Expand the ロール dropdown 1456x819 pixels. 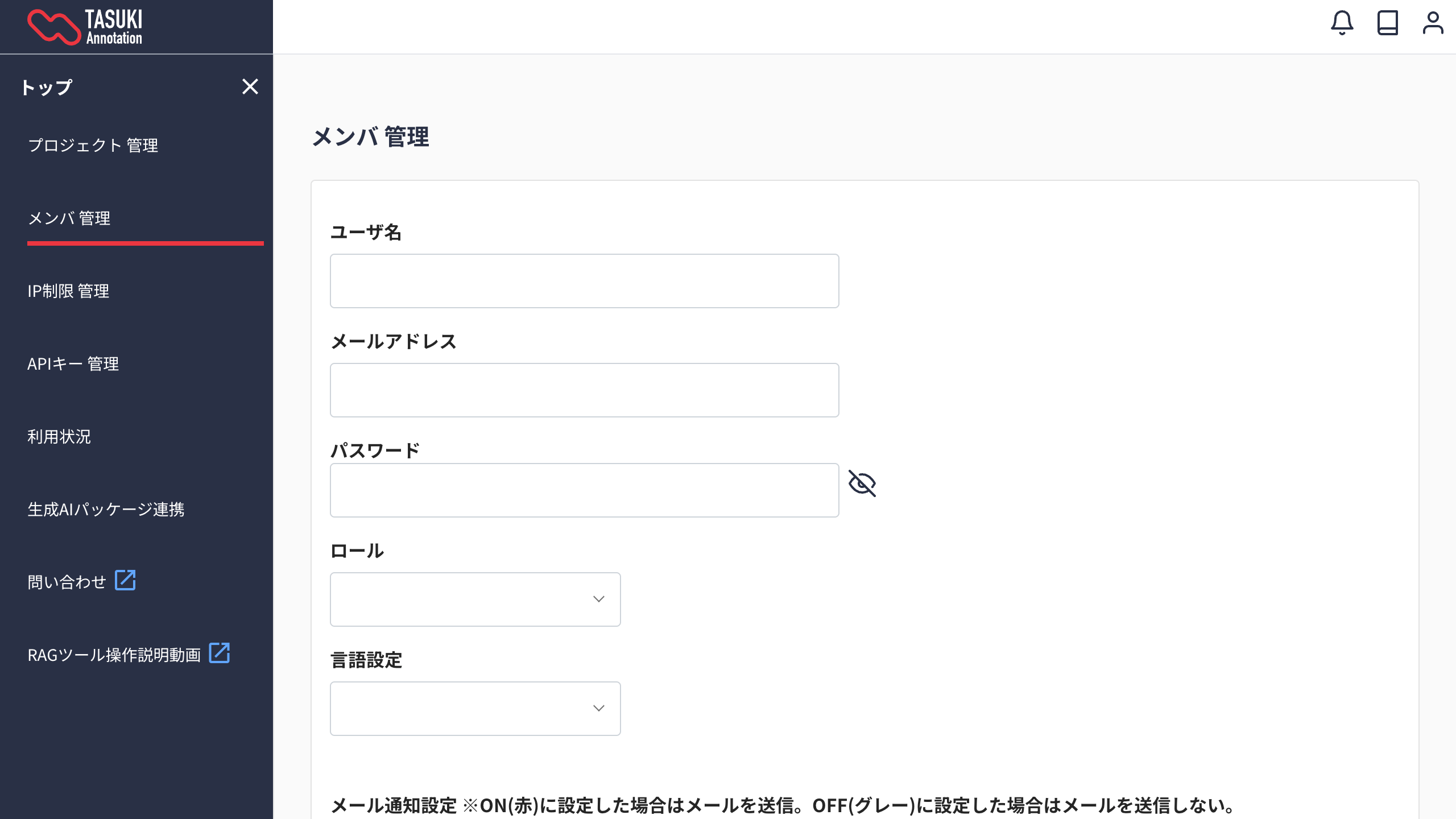(x=475, y=599)
